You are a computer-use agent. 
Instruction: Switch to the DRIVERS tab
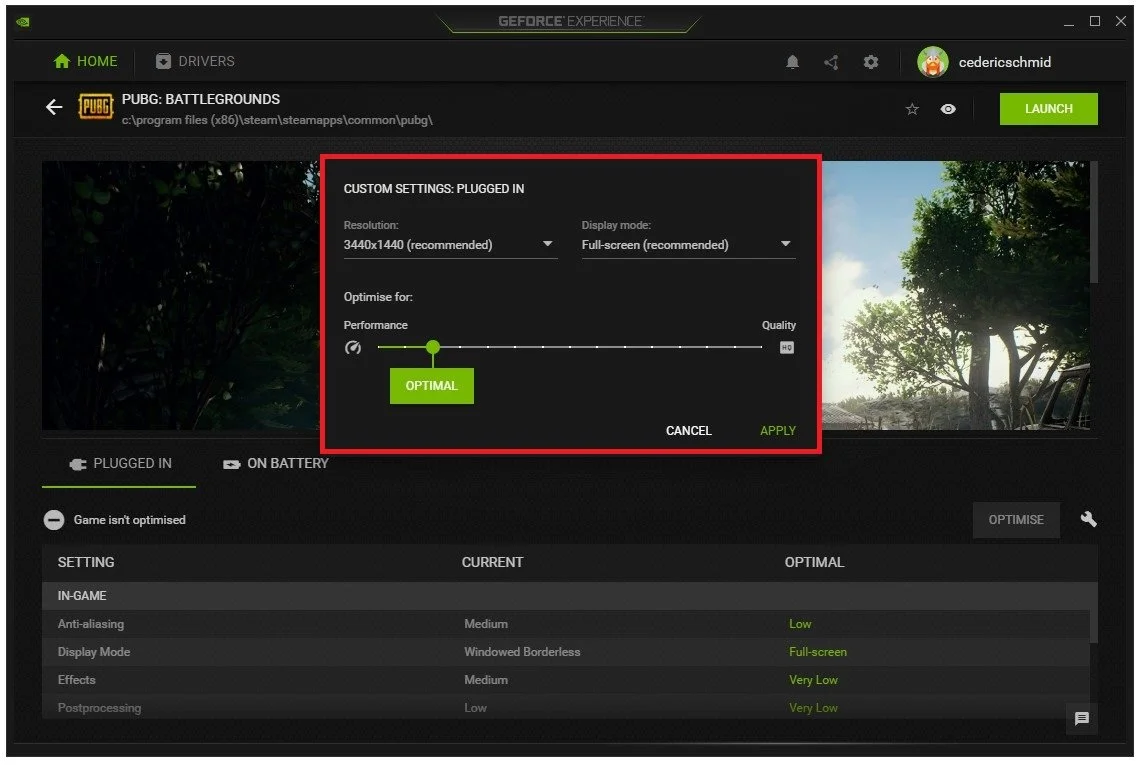tap(195, 61)
